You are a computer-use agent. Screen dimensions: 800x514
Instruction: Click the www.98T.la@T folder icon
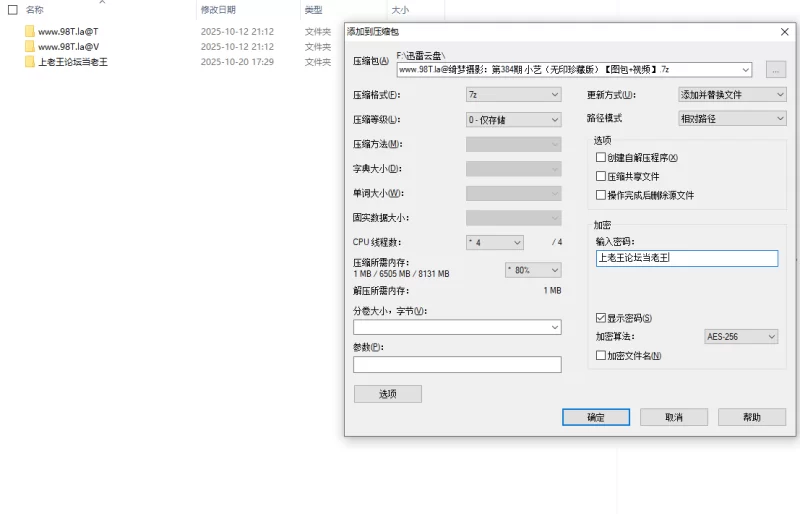click(30, 31)
